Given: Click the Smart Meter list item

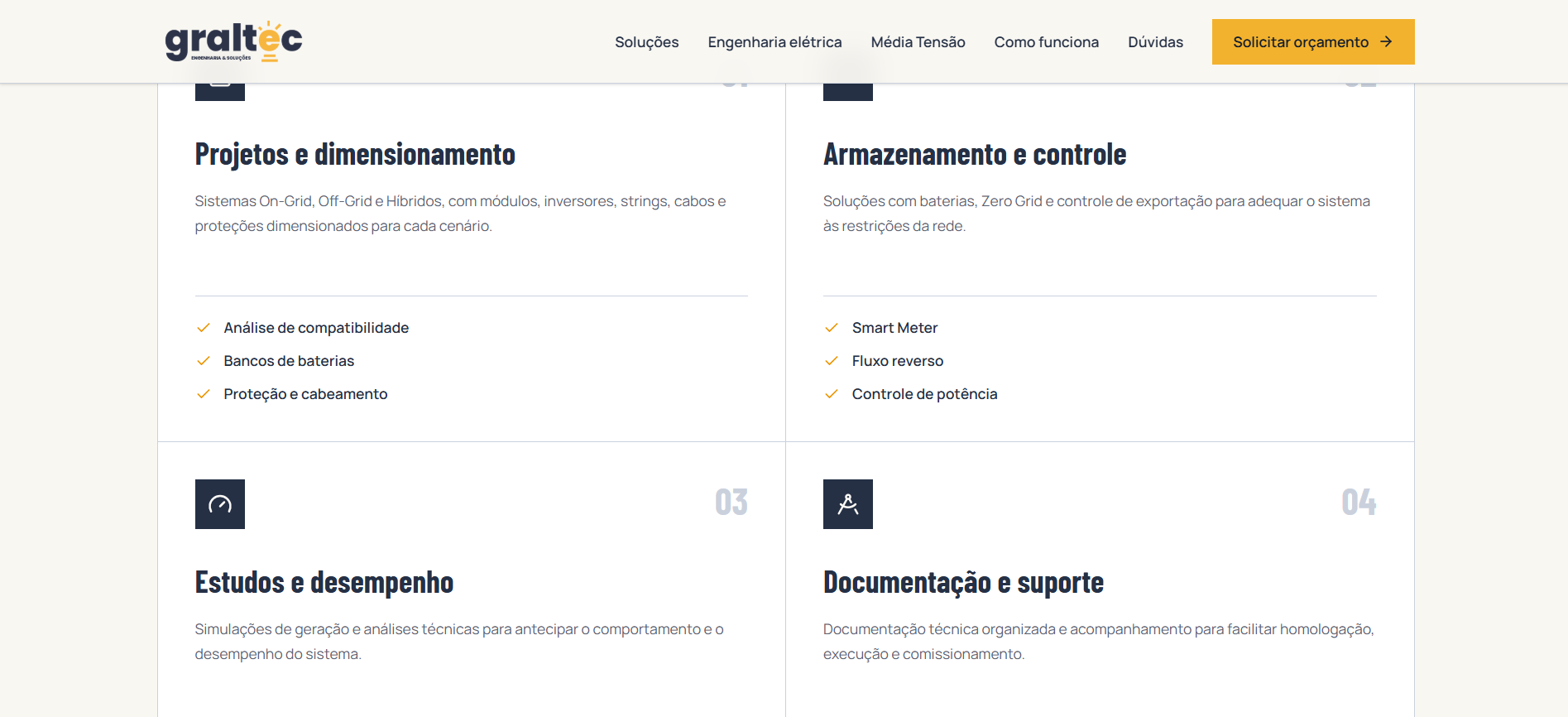Looking at the screenshot, I should [894, 328].
